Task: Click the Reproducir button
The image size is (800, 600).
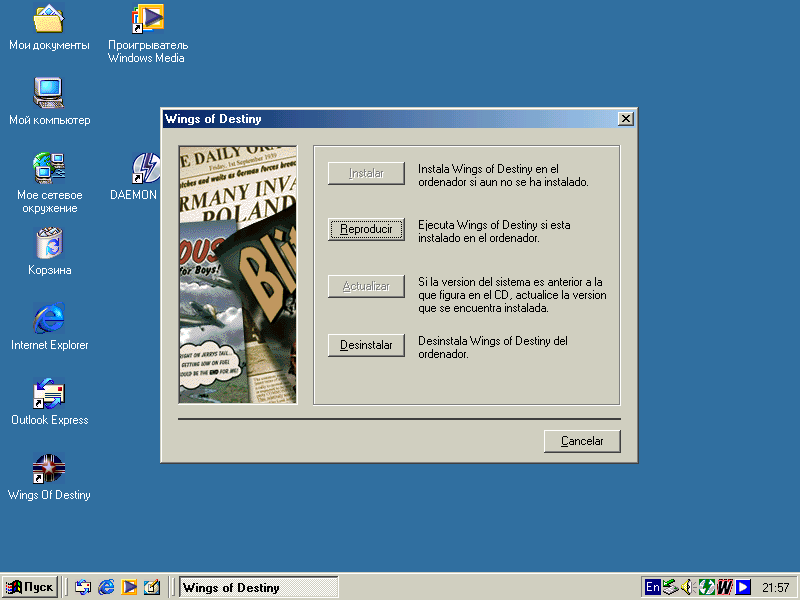Action: click(x=366, y=229)
